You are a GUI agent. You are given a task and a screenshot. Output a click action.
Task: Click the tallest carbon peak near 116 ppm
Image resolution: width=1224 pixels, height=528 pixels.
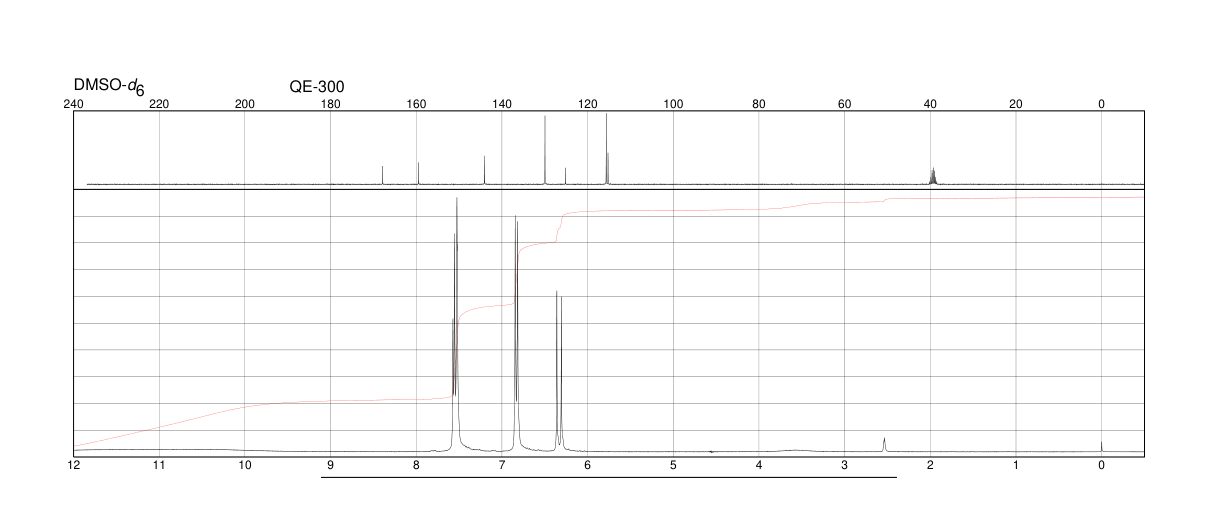(x=607, y=149)
